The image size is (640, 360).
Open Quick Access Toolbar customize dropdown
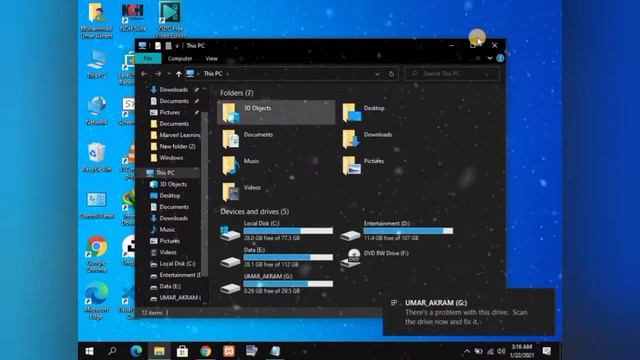pos(177,46)
